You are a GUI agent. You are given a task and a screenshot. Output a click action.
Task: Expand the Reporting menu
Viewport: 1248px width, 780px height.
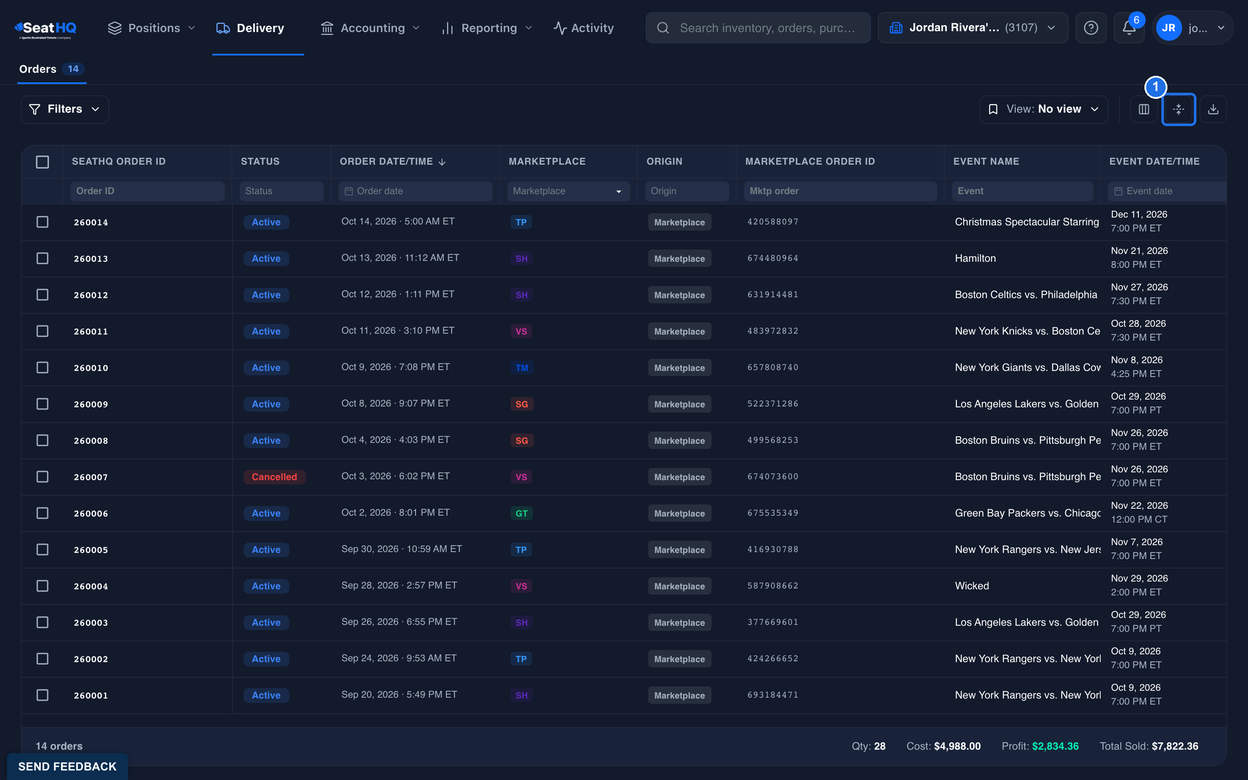pyautogui.click(x=487, y=28)
